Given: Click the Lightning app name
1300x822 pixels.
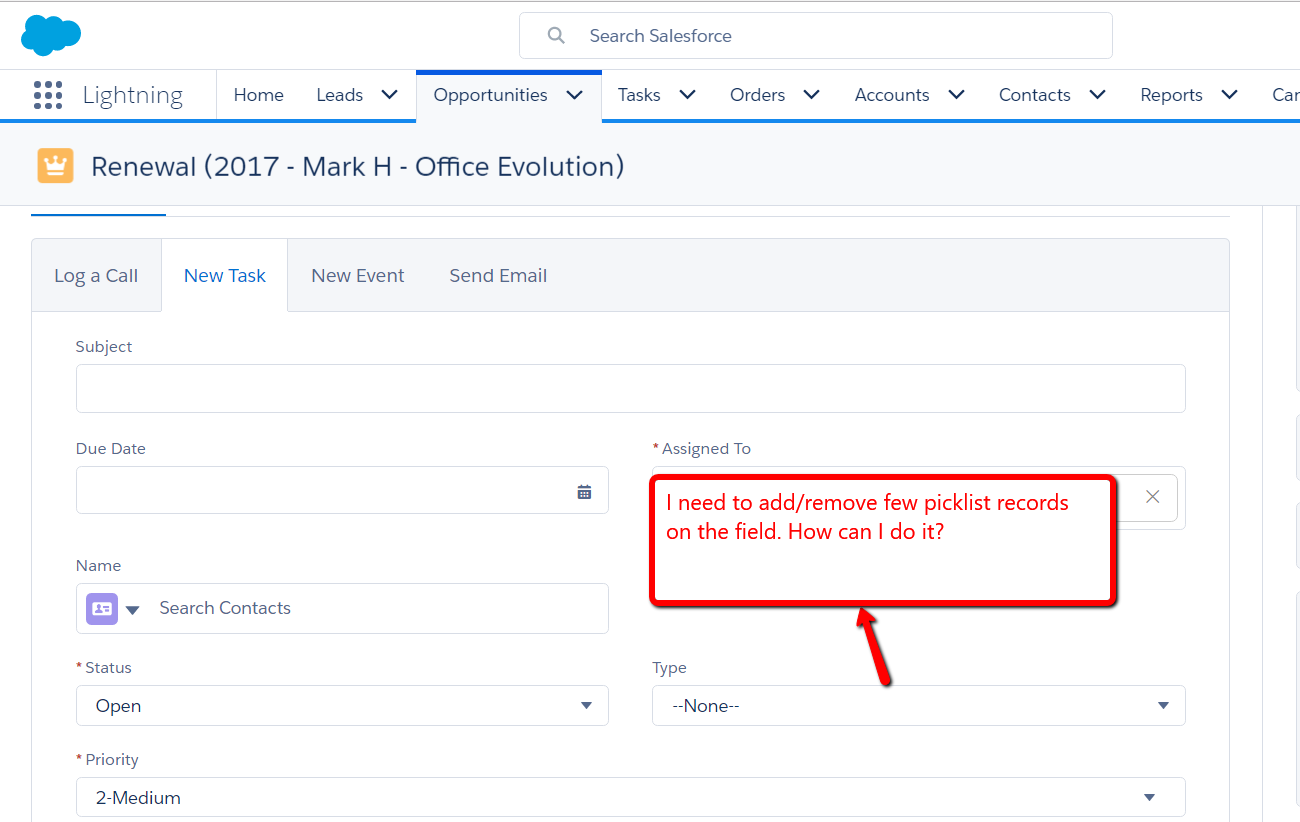Looking at the screenshot, I should (x=133, y=95).
